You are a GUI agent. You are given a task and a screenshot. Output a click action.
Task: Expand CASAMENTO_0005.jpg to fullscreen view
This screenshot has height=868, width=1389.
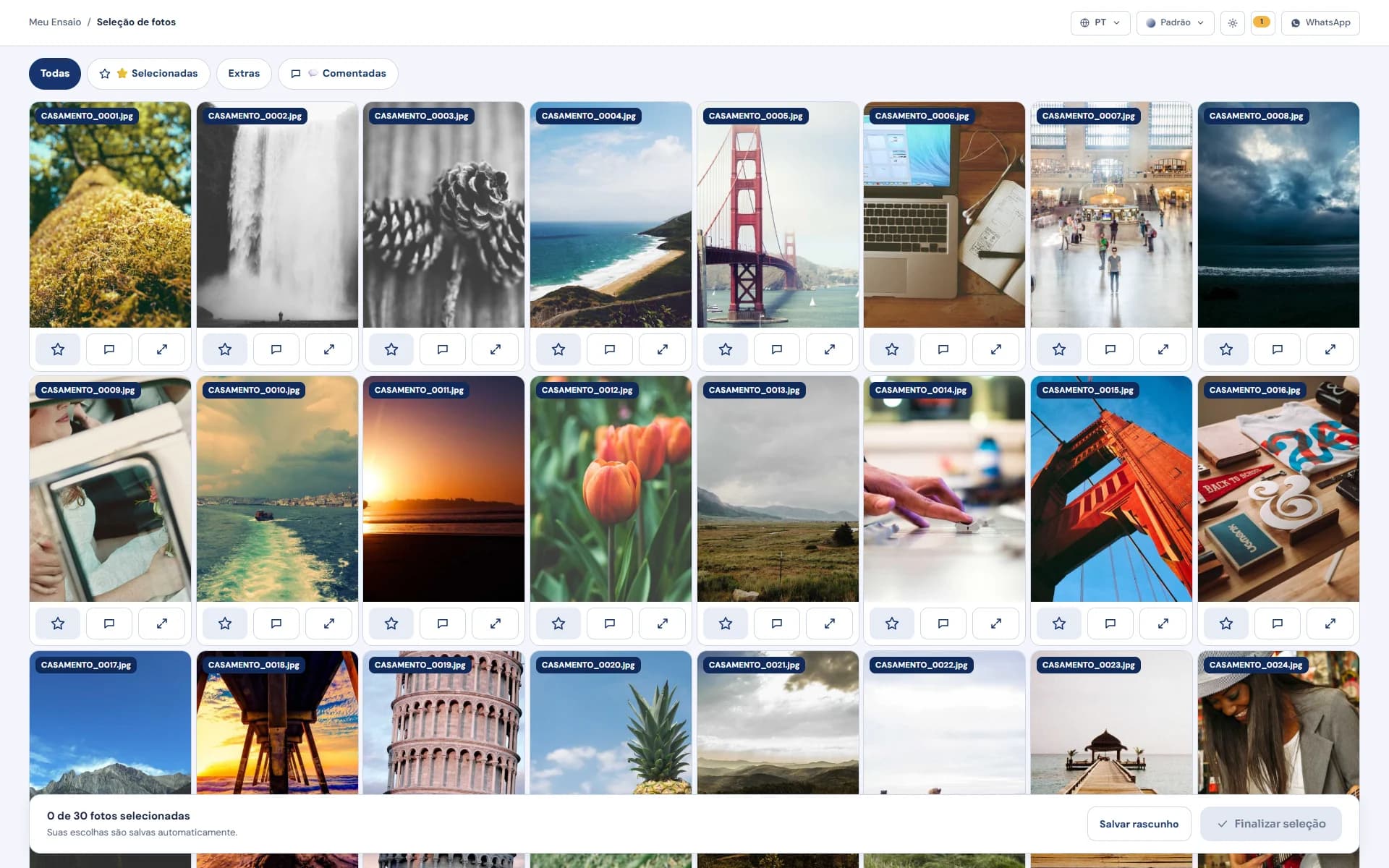(830, 349)
